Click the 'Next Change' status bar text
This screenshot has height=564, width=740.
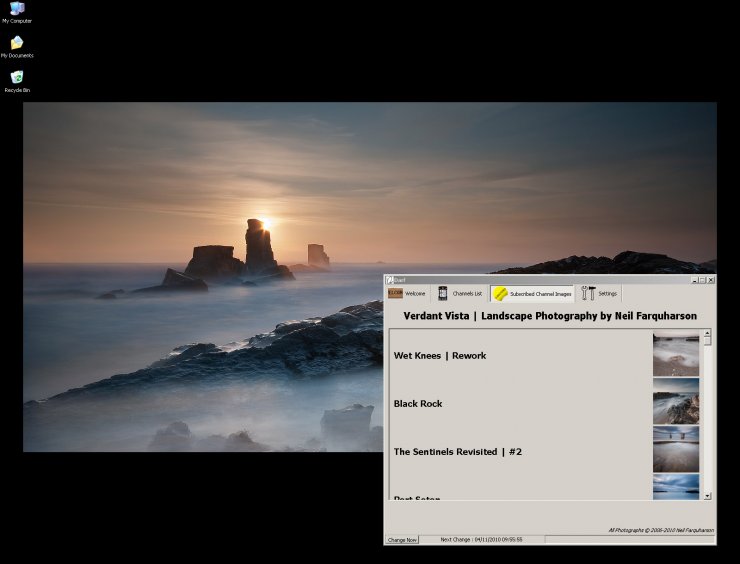coord(481,539)
